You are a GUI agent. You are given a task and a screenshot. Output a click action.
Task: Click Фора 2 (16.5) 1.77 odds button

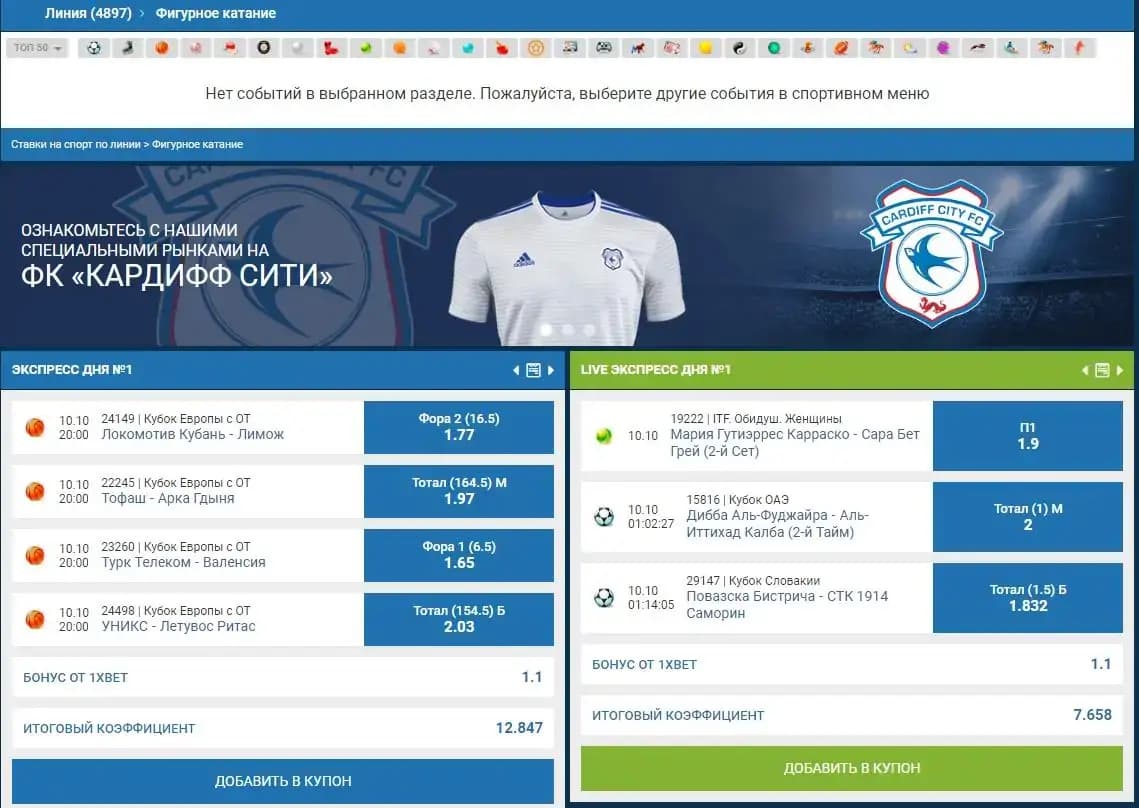pyautogui.click(x=459, y=427)
